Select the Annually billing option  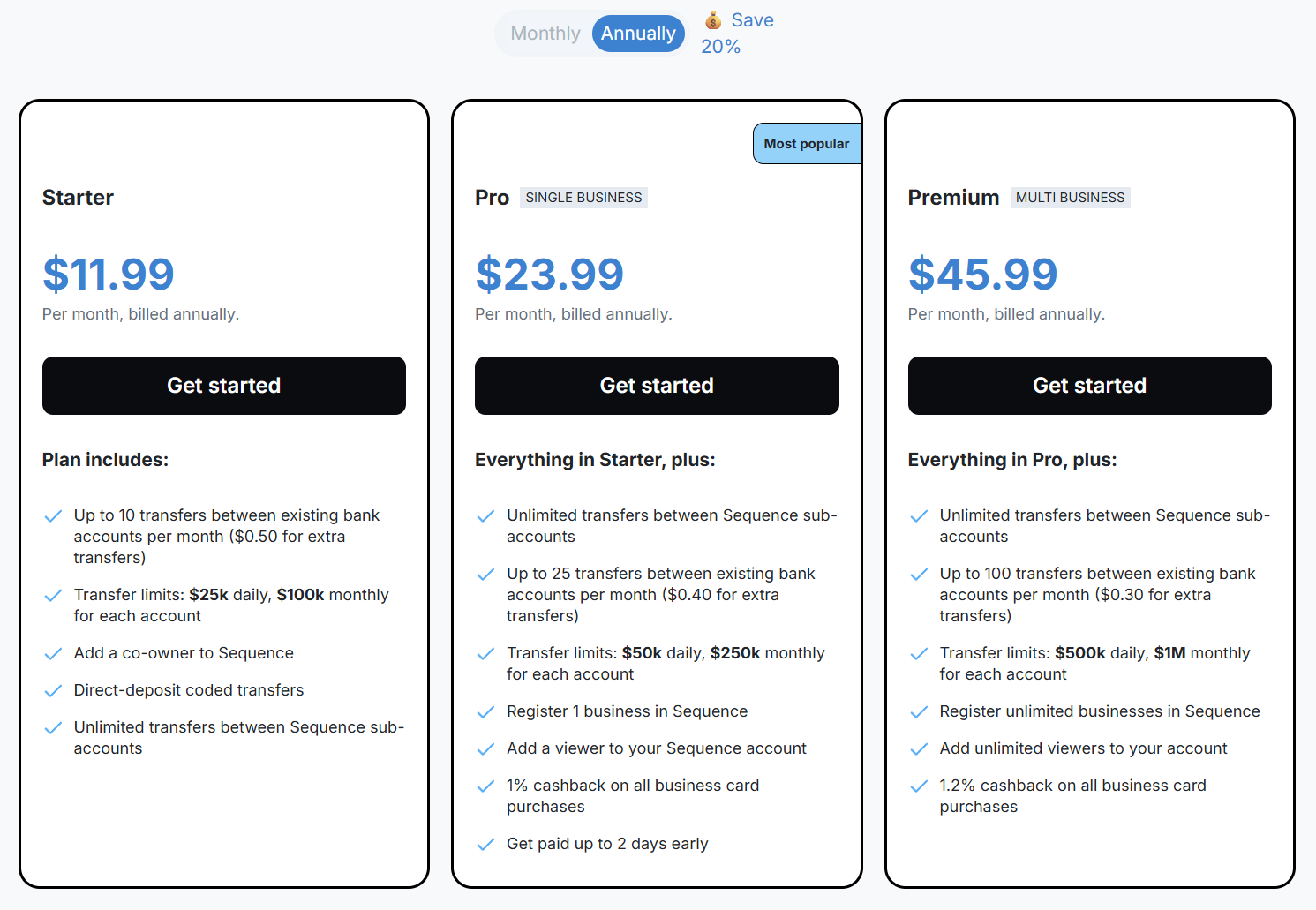pyautogui.click(x=638, y=34)
